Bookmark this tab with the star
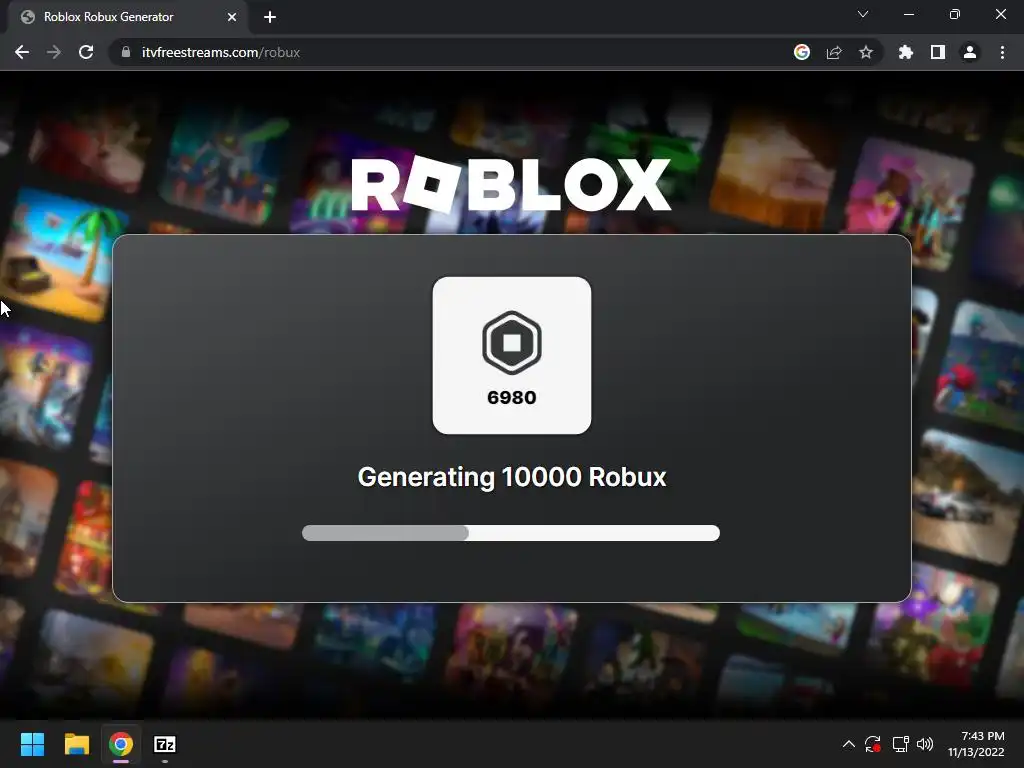The image size is (1024, 768). coord(866,52)
